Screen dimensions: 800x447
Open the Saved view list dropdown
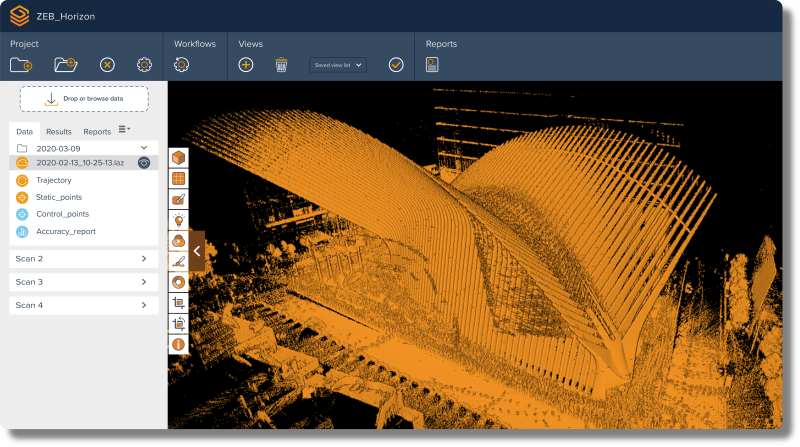[x=338, y=65]
